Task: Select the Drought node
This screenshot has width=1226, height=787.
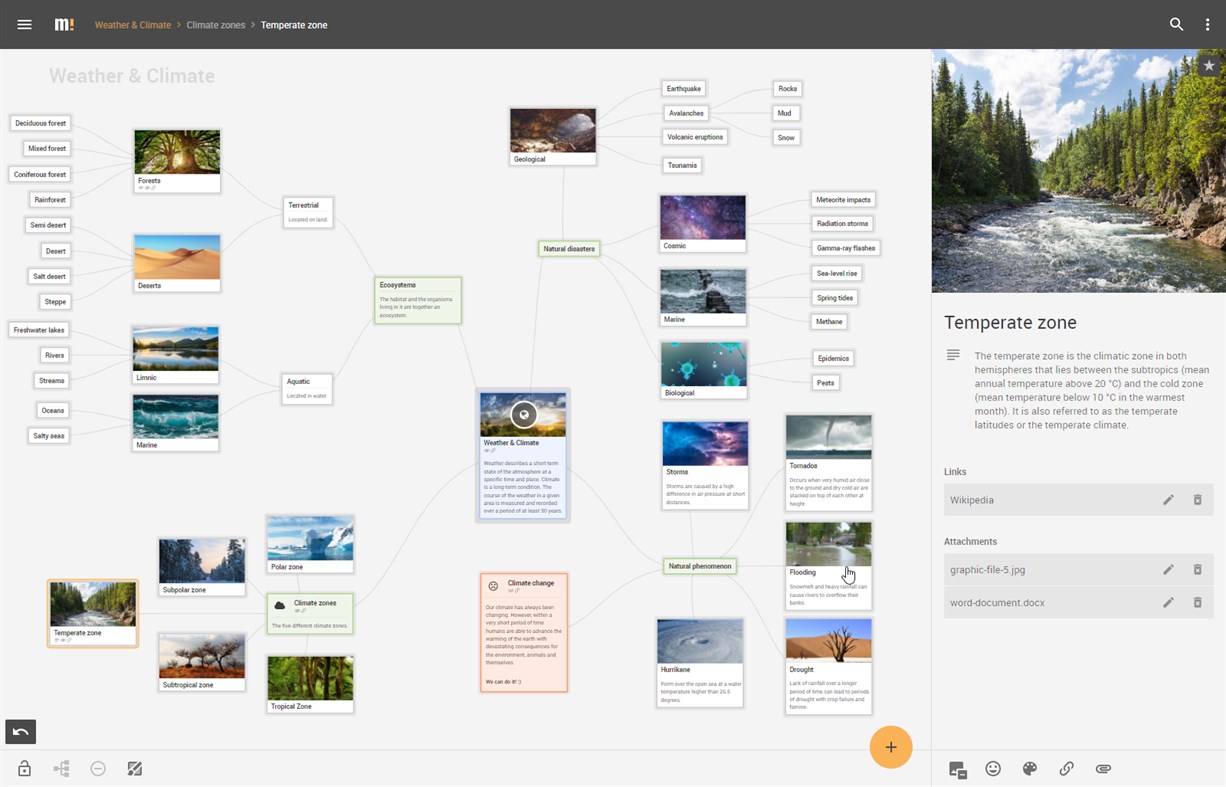Action: pos(829,666)
